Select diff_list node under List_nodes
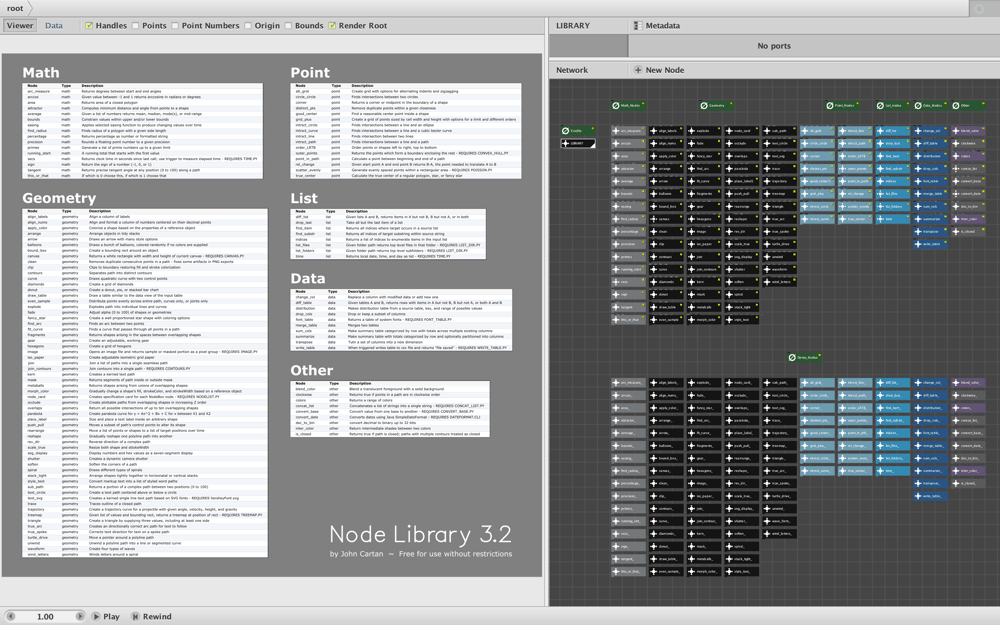1000x625 pixels. (x=892, y=131)
